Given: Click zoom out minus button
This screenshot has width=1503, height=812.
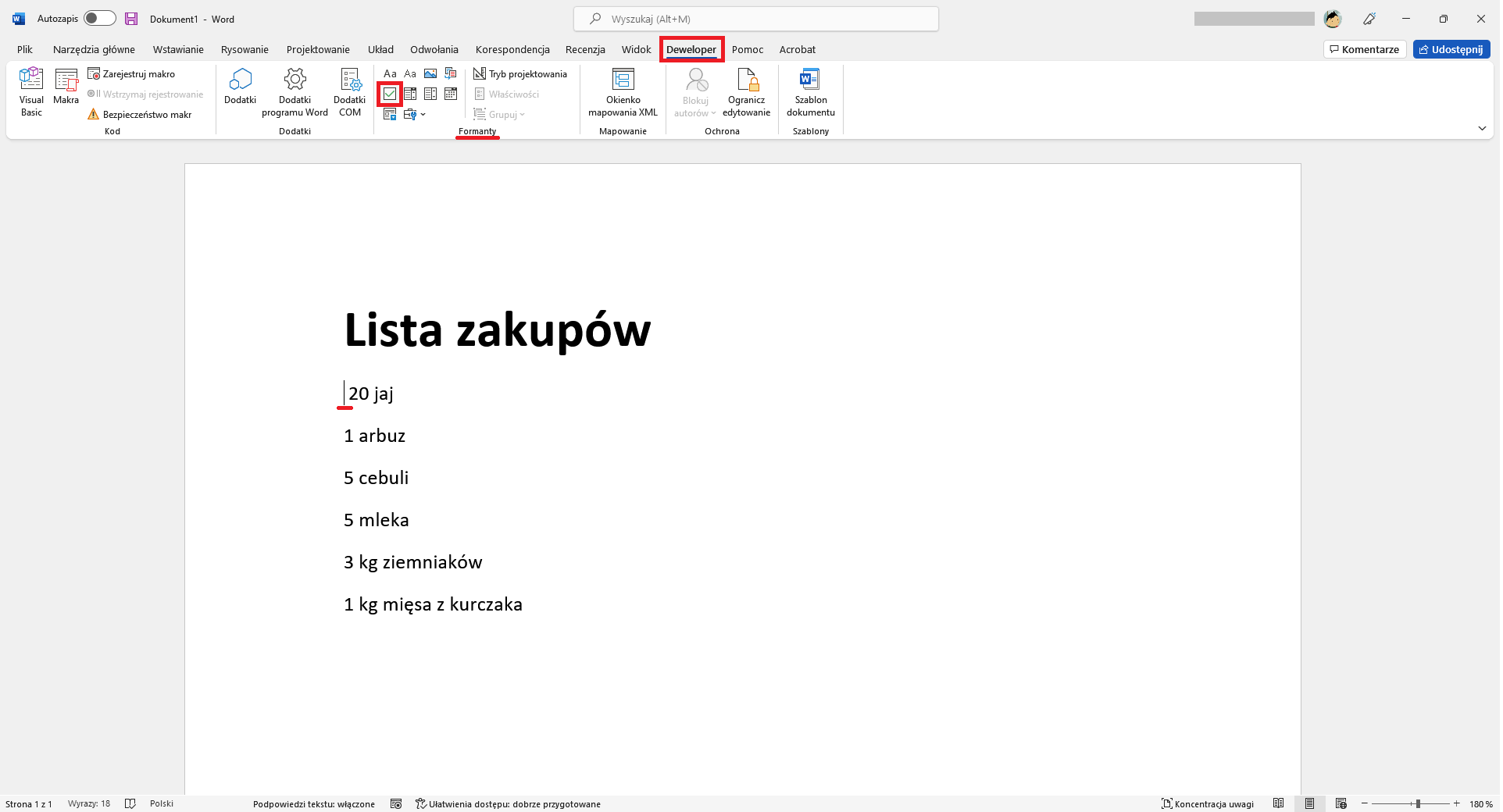Looking at the screenshot, I should (1365, 803).
